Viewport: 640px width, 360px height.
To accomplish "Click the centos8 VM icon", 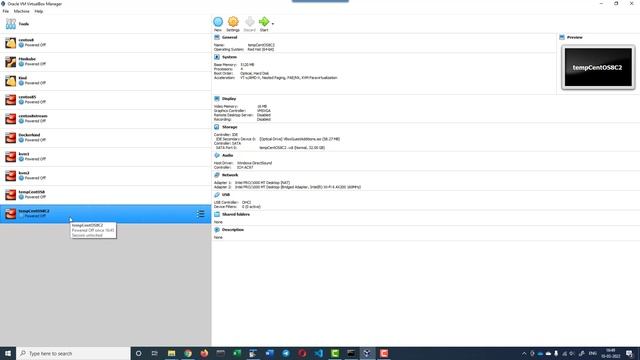I will point(11,43).
